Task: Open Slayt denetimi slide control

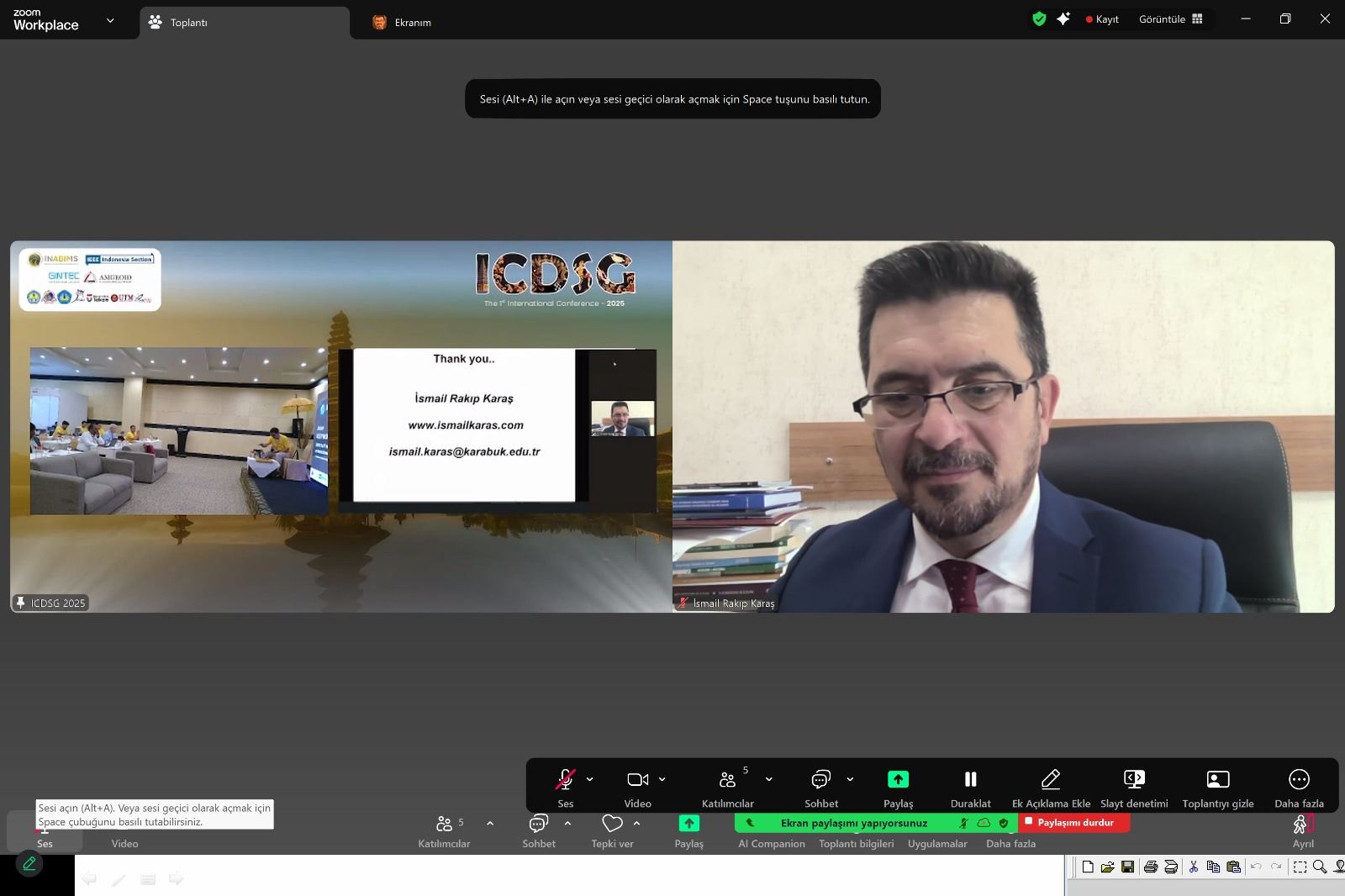Action: pyautogui.click(x=1134, y=787)
